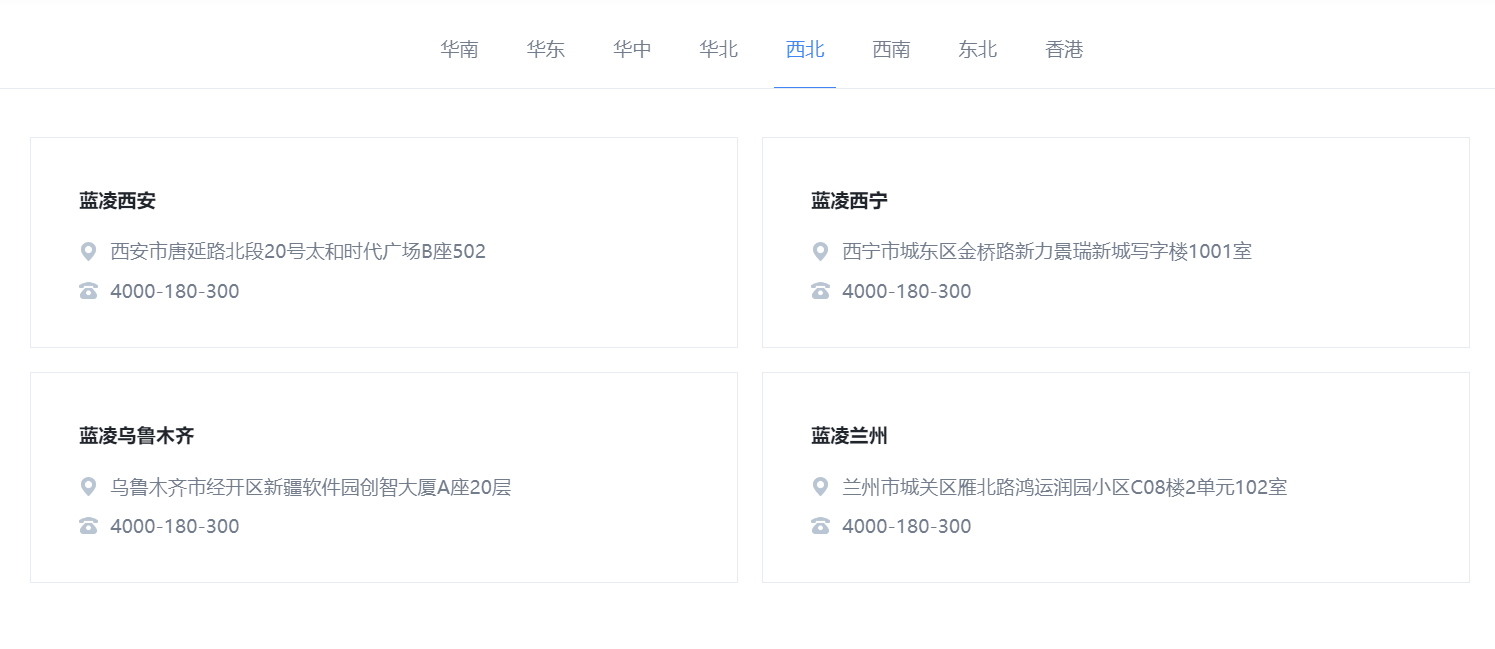1495x649 pixels.
Task: Select address 西宁市城东区金桥路新力景瑞新城写字楼1001室
Action: 1047,251
